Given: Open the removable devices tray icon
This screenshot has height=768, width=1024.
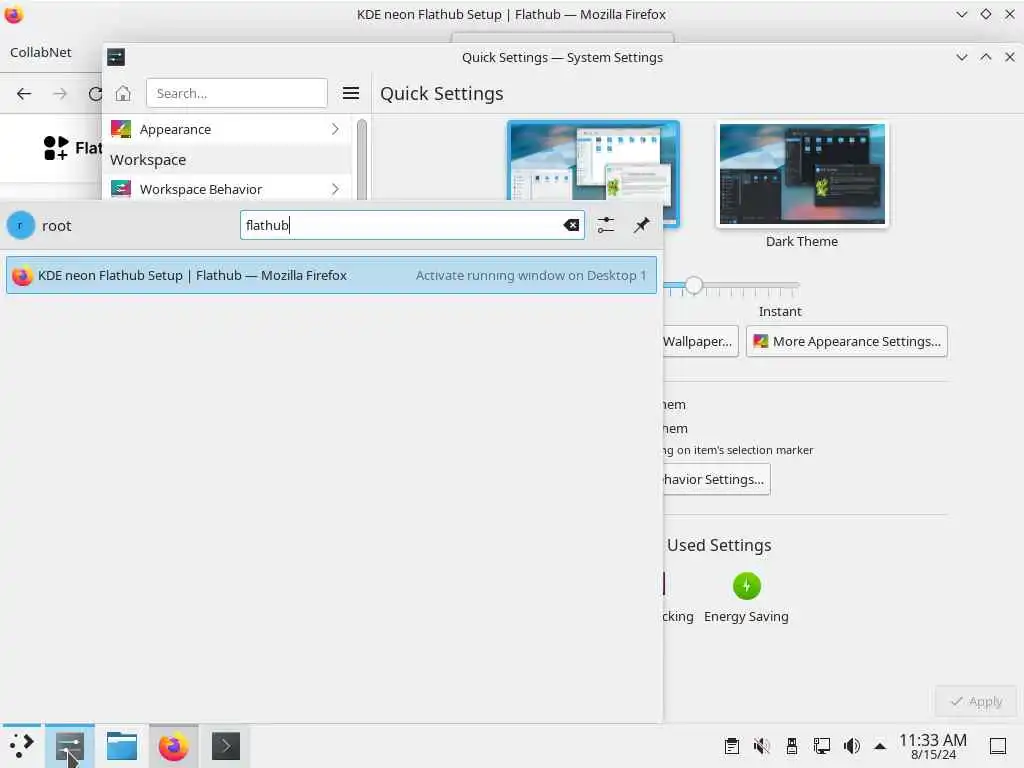Looking at the screenshot, I should 792,746.
